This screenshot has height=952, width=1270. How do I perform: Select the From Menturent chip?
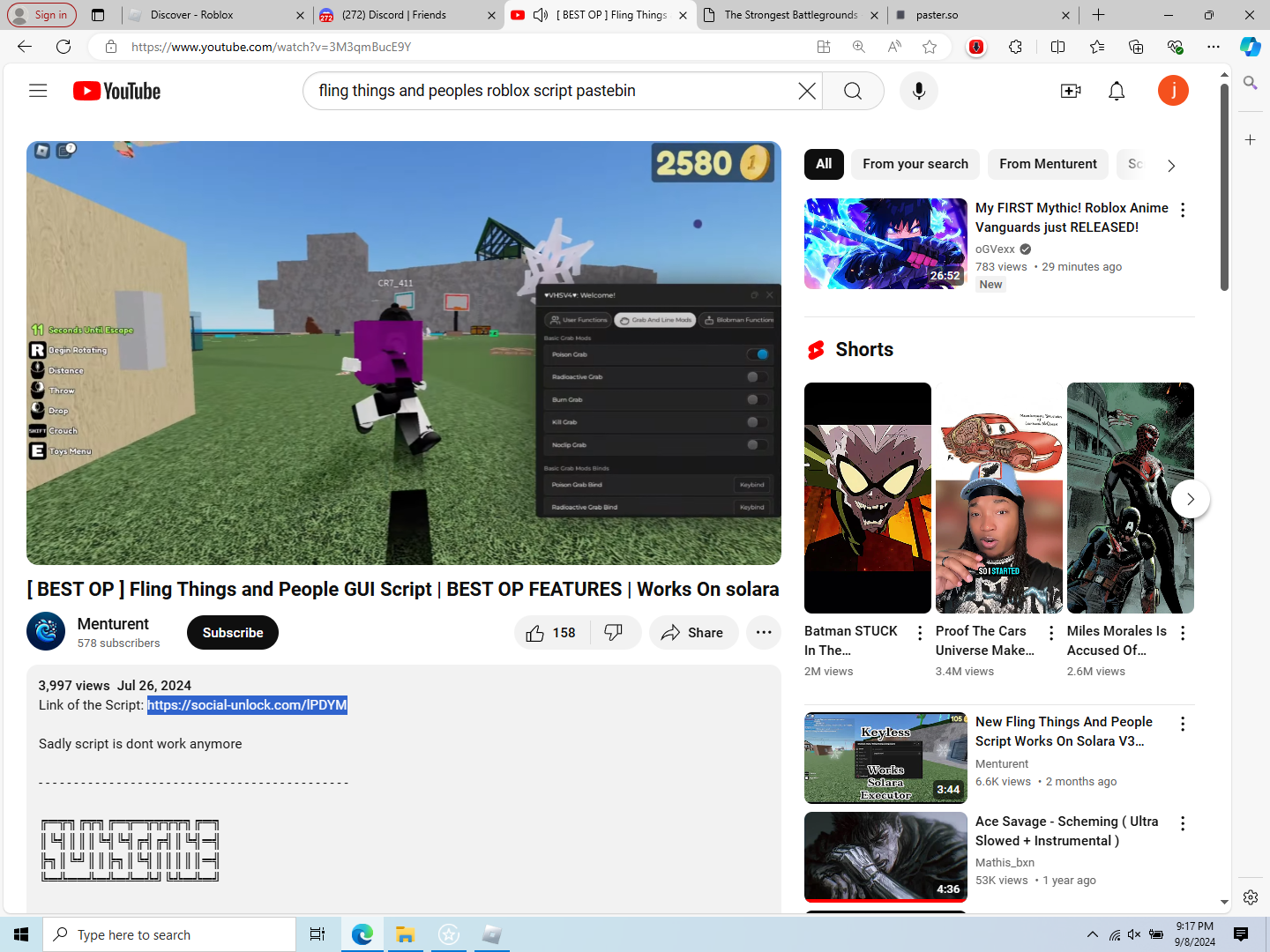(x=1048, y=164)
